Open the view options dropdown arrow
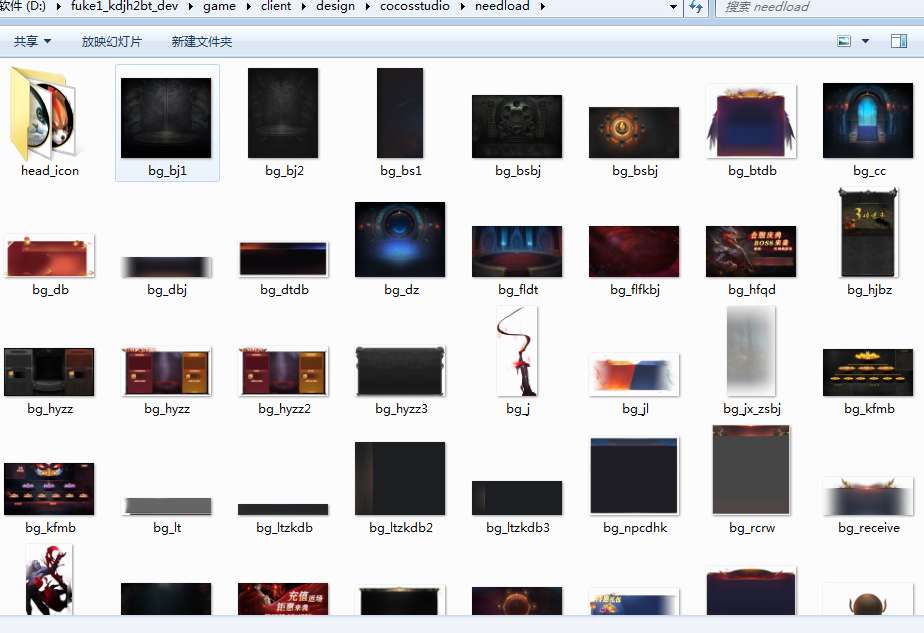 click(x=866, y=41)
